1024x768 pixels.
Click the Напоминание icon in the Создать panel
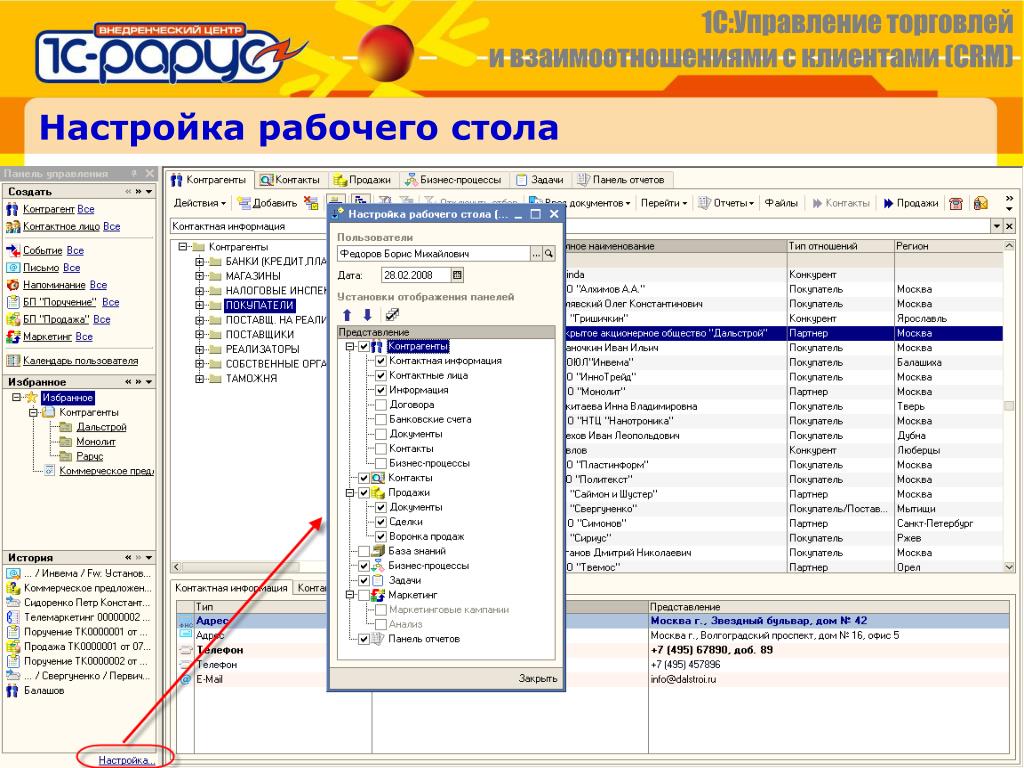pos(12,285)
